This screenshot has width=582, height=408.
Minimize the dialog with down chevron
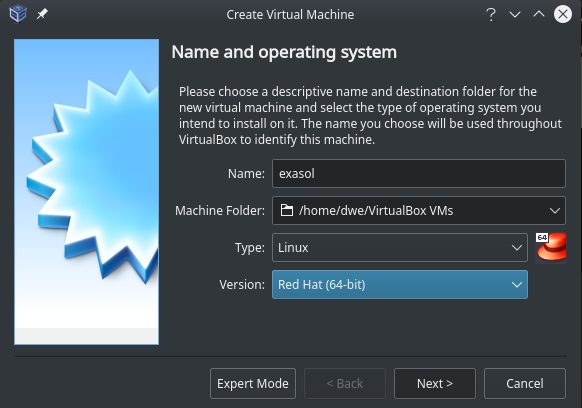click(x=515, y=14)
